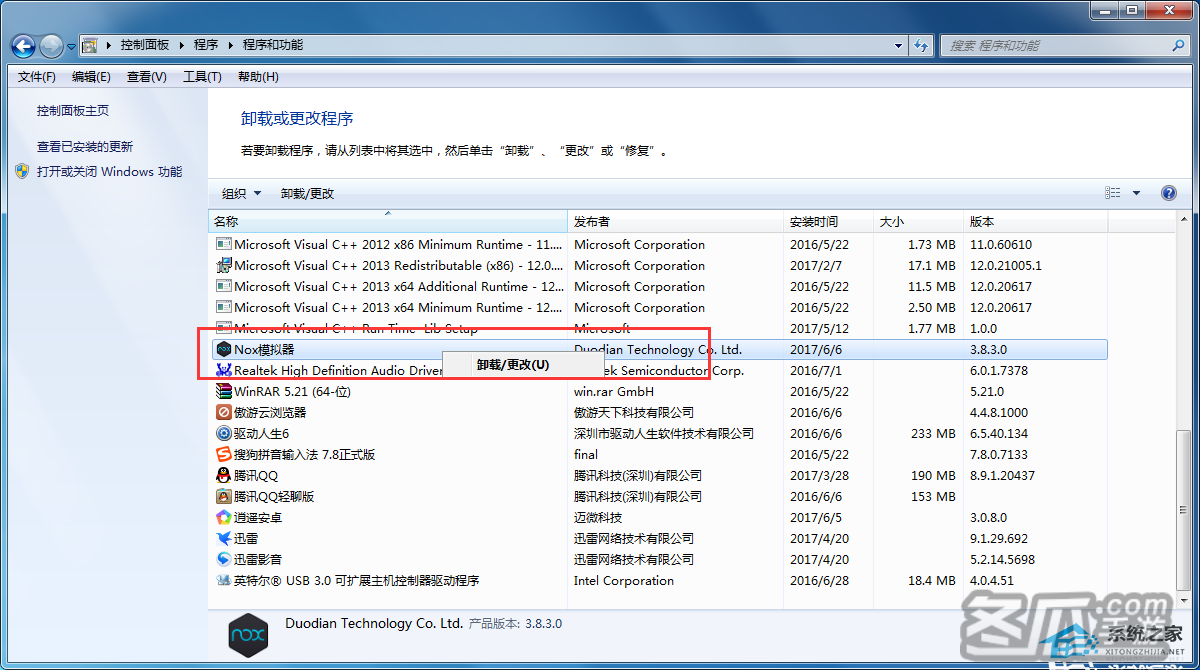Click the publisher cell '迈微科技'
The image size is (1200, 670).
tap(598, 518)
